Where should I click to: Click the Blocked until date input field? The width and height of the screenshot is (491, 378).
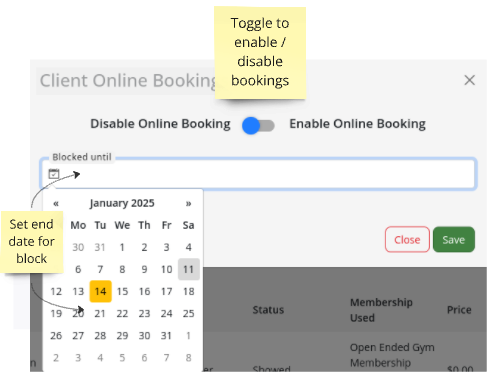pos(259,174)
